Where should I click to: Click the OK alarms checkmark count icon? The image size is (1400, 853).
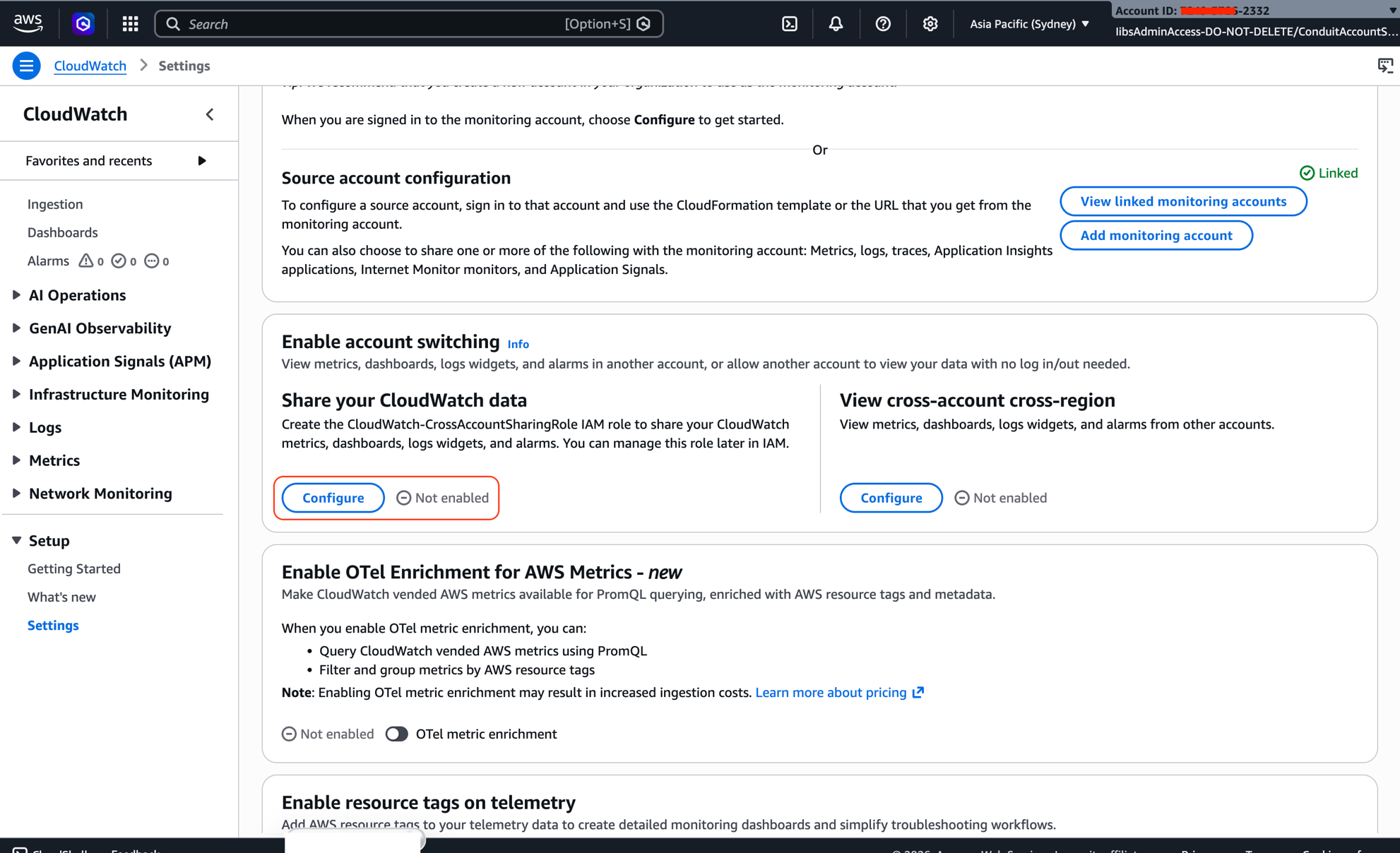(x=118, y=261)
